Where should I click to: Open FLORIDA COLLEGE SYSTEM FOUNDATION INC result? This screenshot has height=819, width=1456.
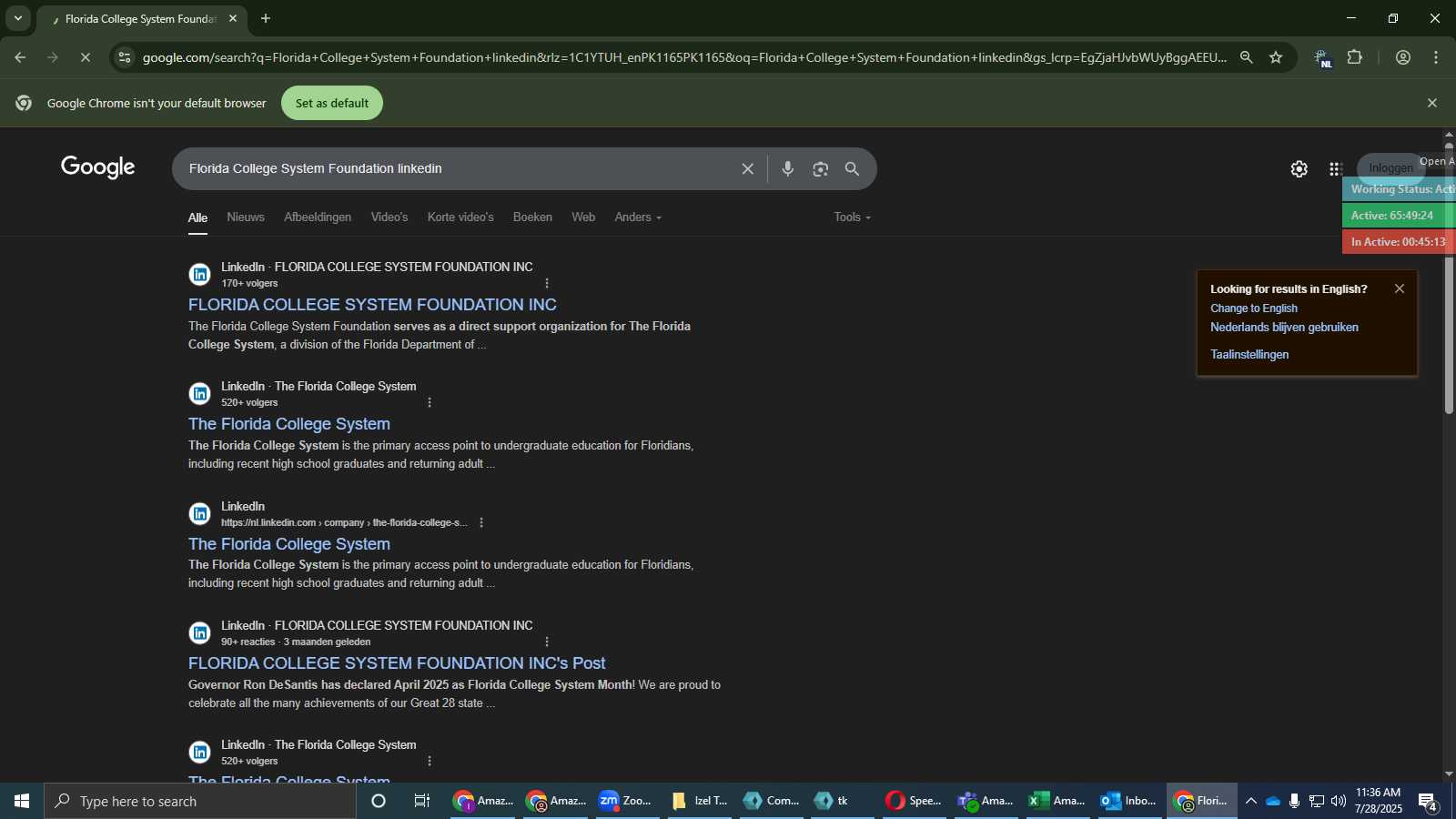pos(372,305)
